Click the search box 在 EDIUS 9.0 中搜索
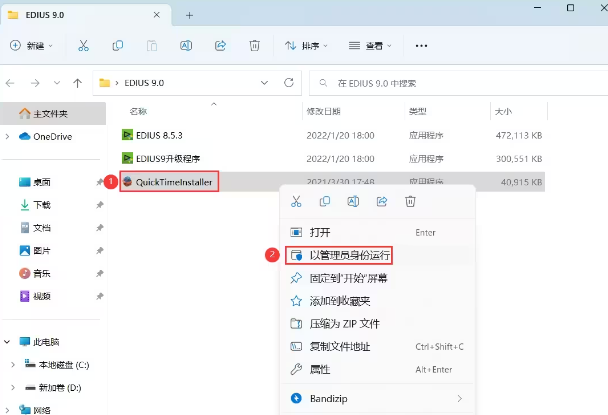 [458, 83]
